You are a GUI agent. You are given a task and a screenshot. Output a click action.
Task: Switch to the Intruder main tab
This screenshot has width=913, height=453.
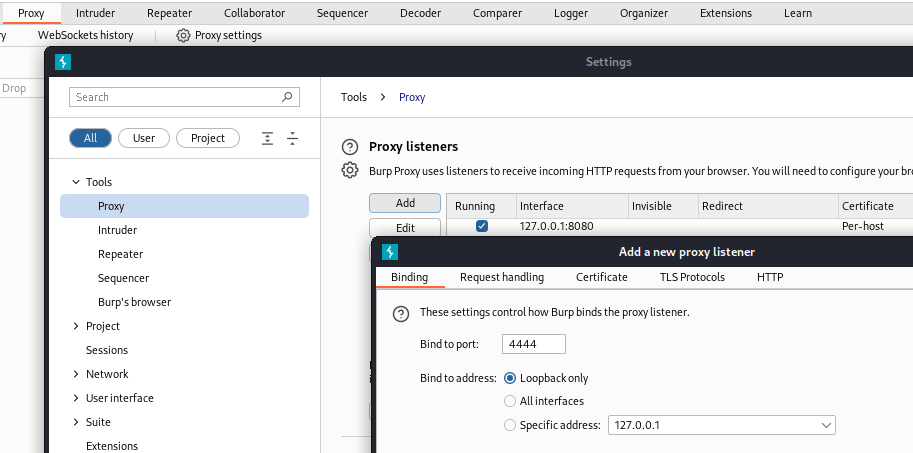tap(95, 13)
